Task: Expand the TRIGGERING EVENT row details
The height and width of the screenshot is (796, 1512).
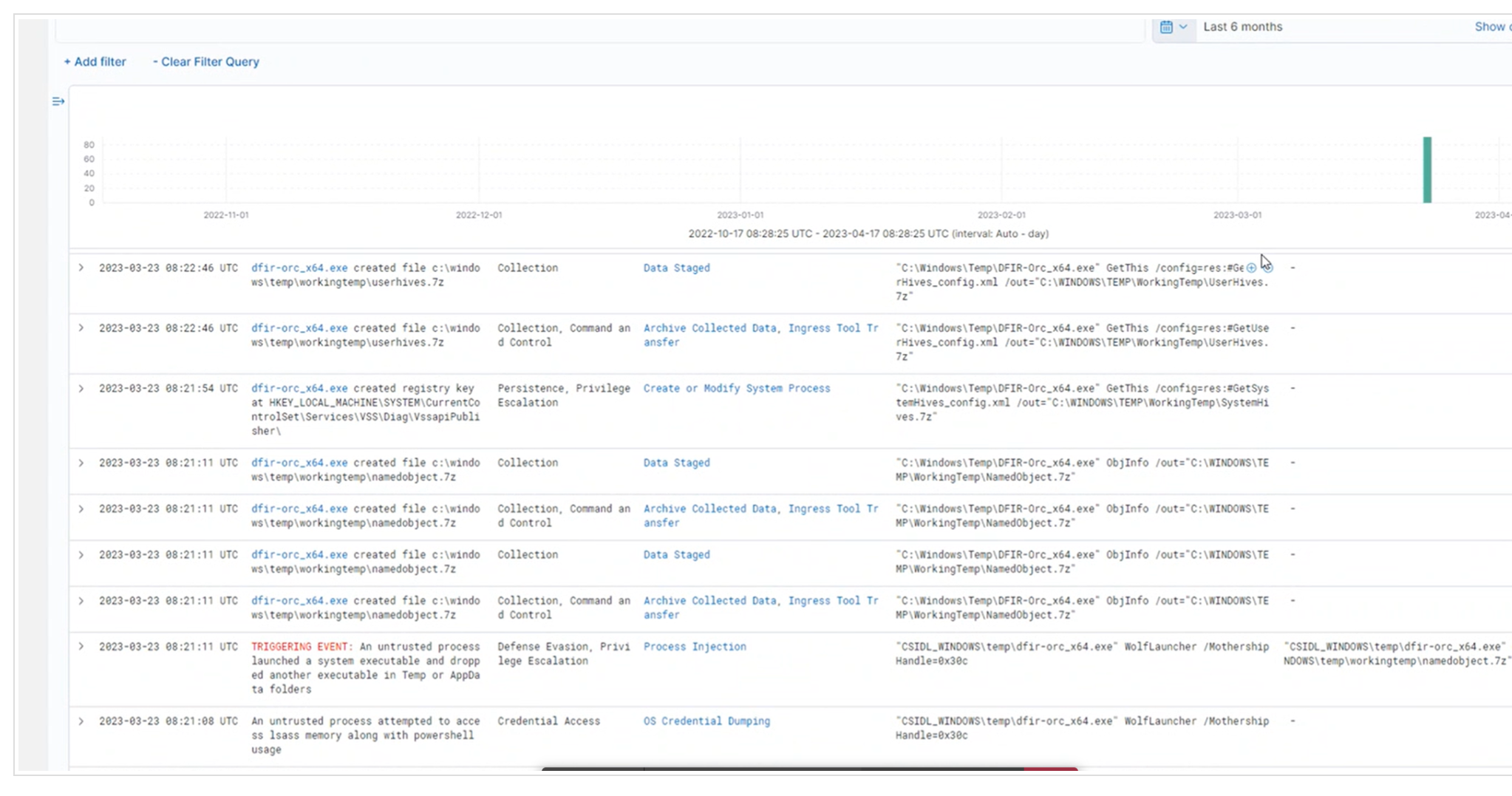Action: [x=81, y=647]
